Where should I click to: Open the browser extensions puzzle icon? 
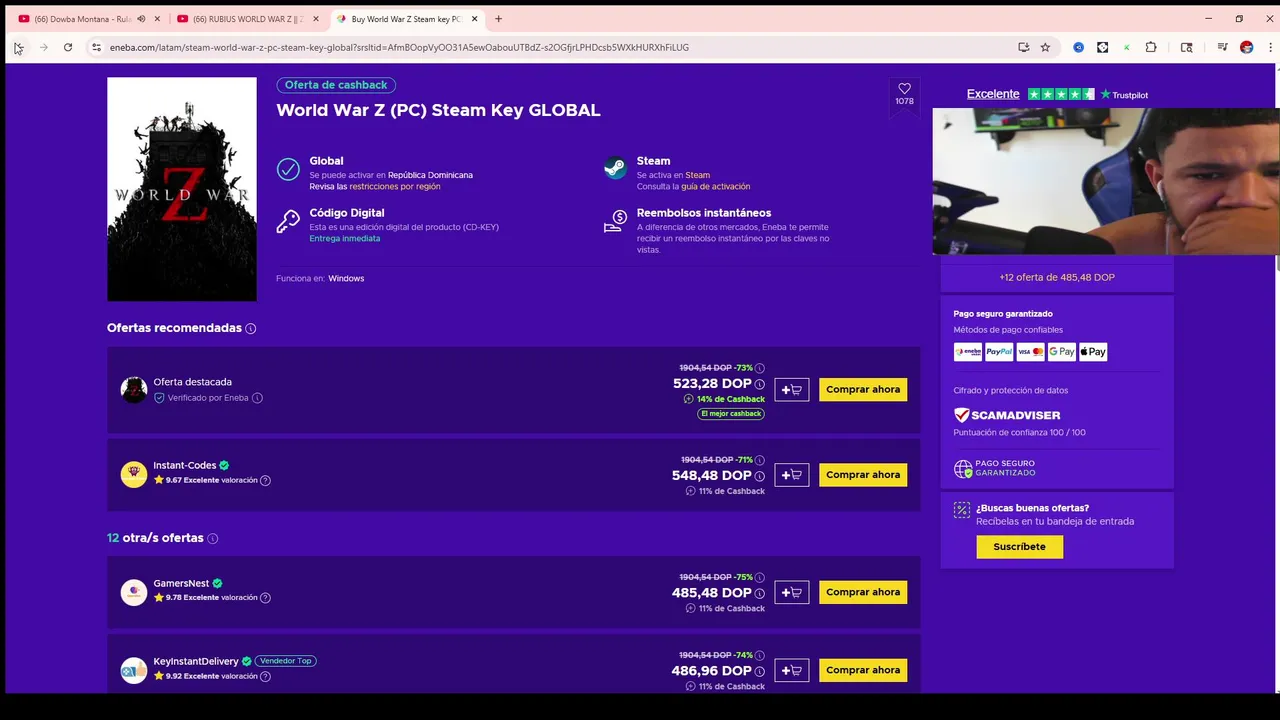[x=1151, y=47]
